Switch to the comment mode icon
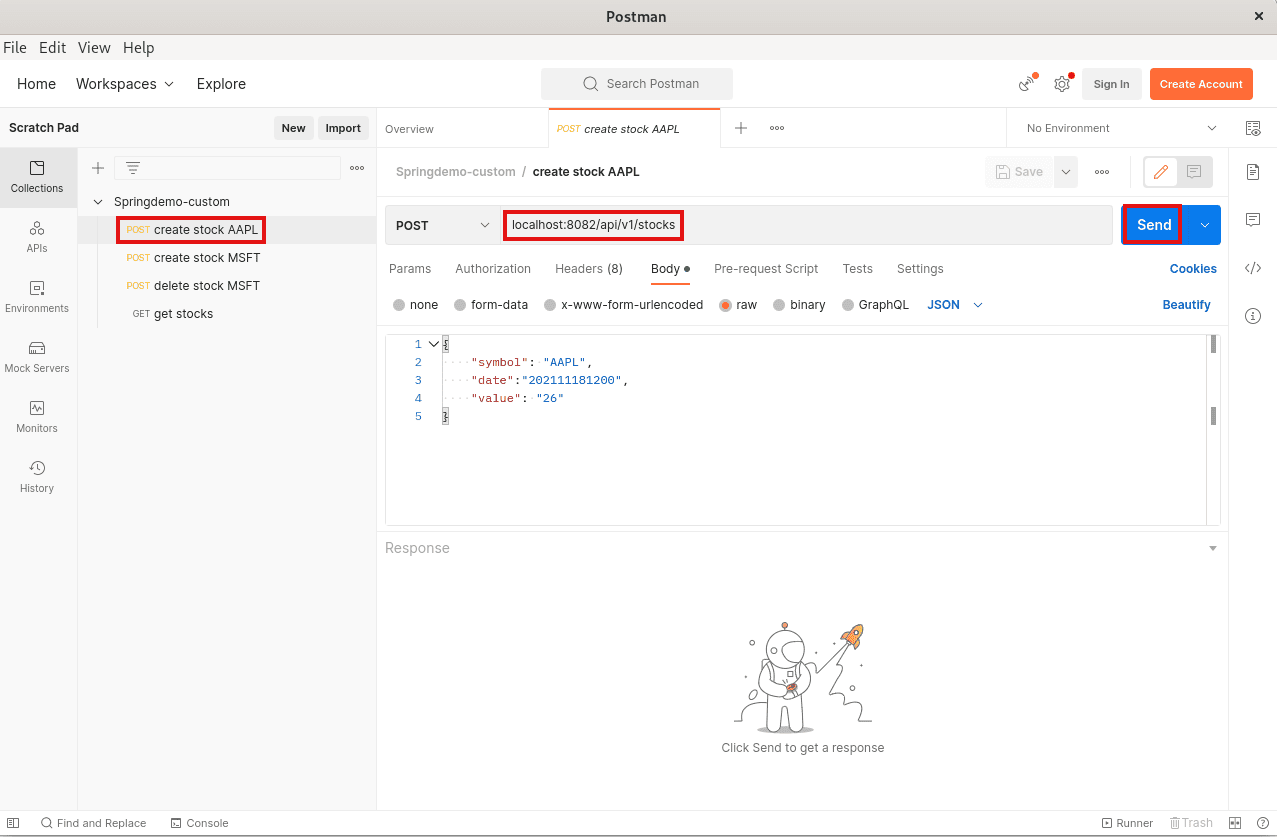Screen dimensions: 1277x837 1194,172
